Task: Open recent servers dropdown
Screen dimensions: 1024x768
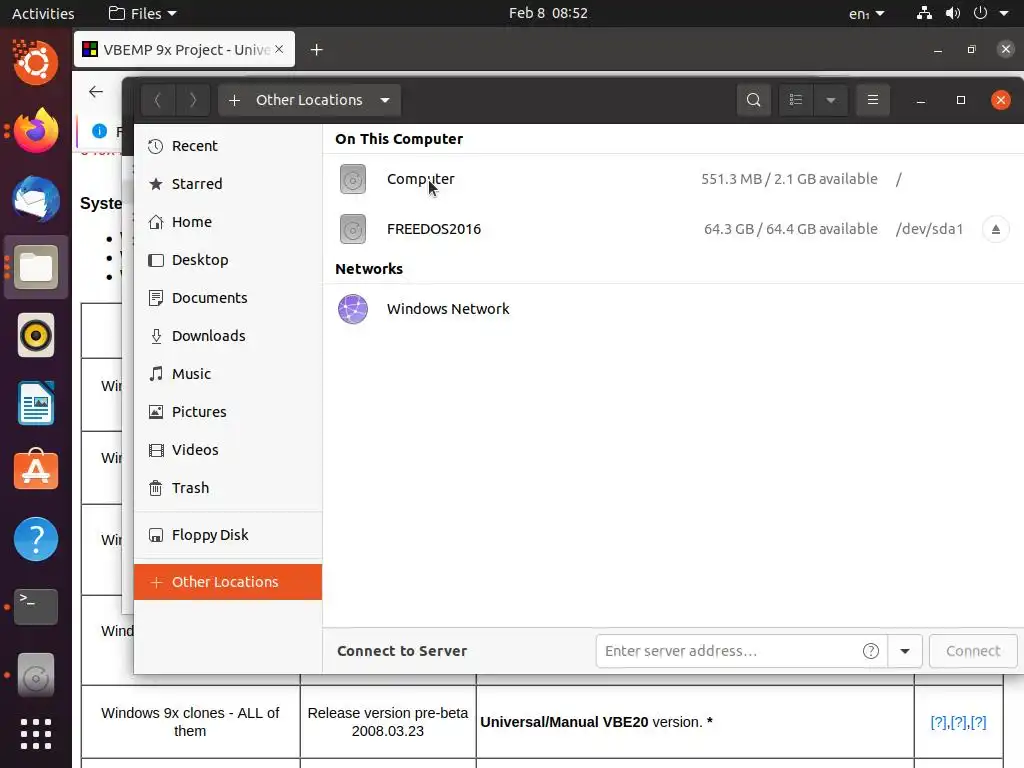Action: pos(904,651)
